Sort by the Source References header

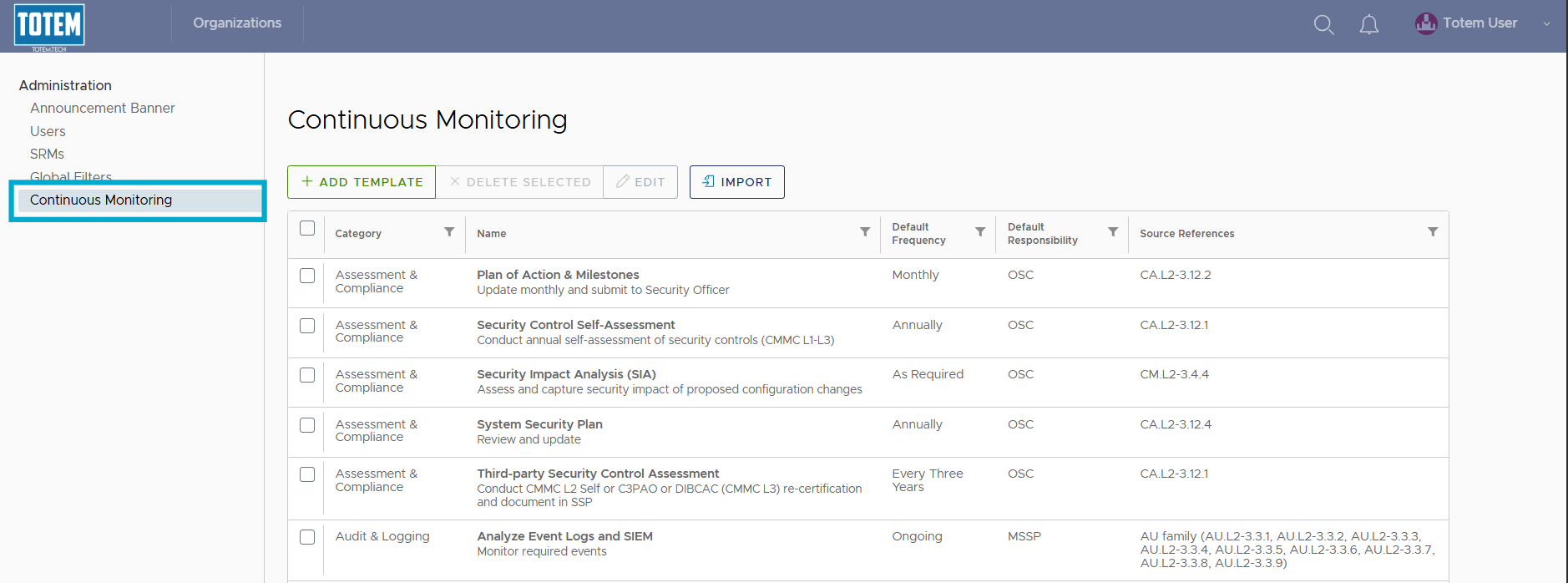[1187, 234]
